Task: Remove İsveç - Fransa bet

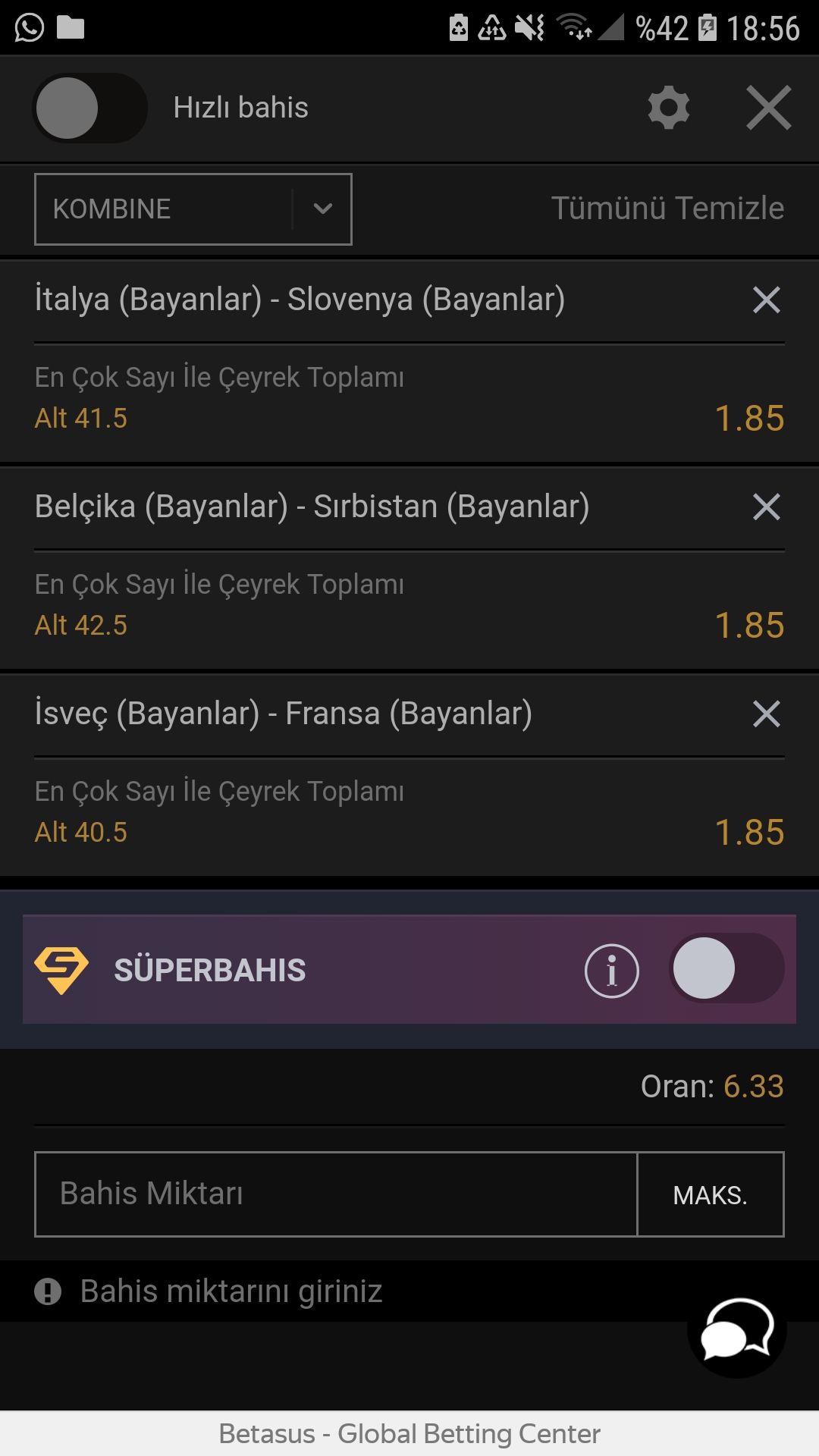Action: click(x=767, y=714)
